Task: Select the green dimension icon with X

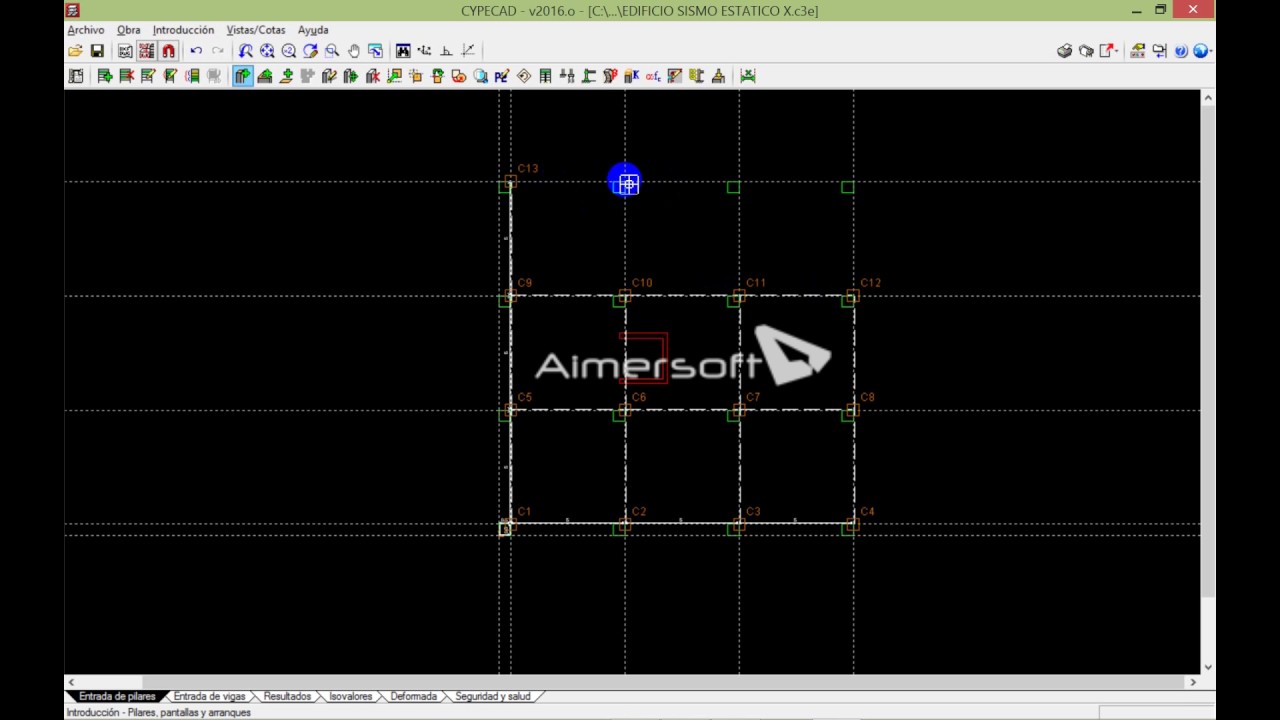Action: click(x=748, y=76)
